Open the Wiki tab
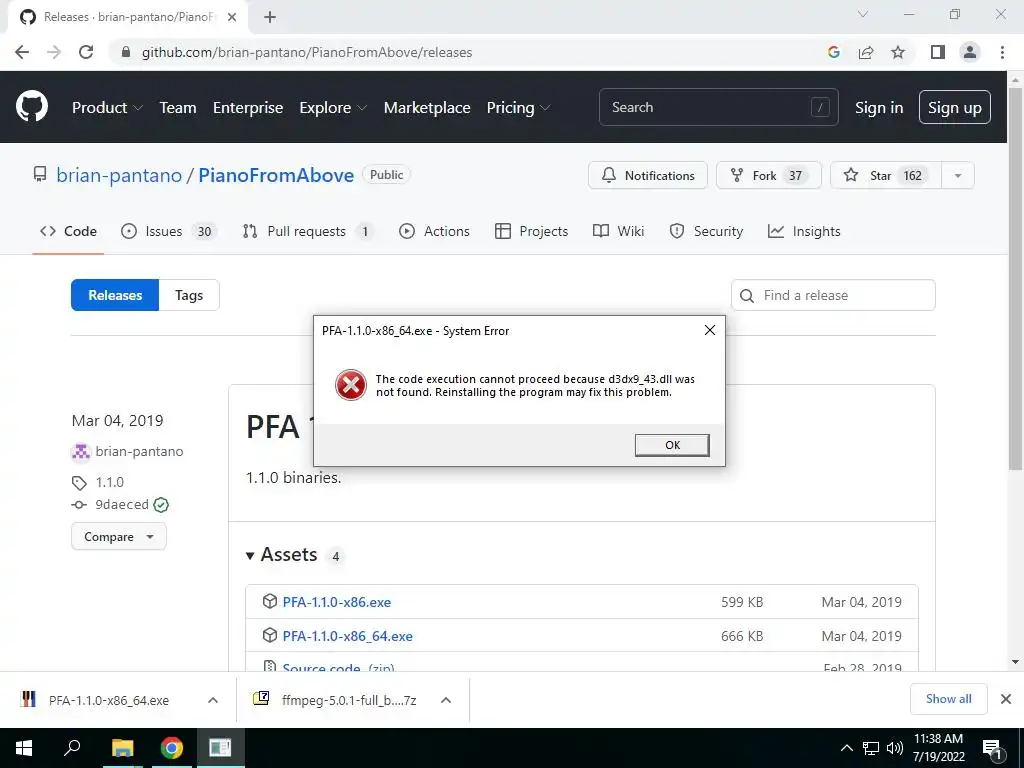 tap(618, 231)
